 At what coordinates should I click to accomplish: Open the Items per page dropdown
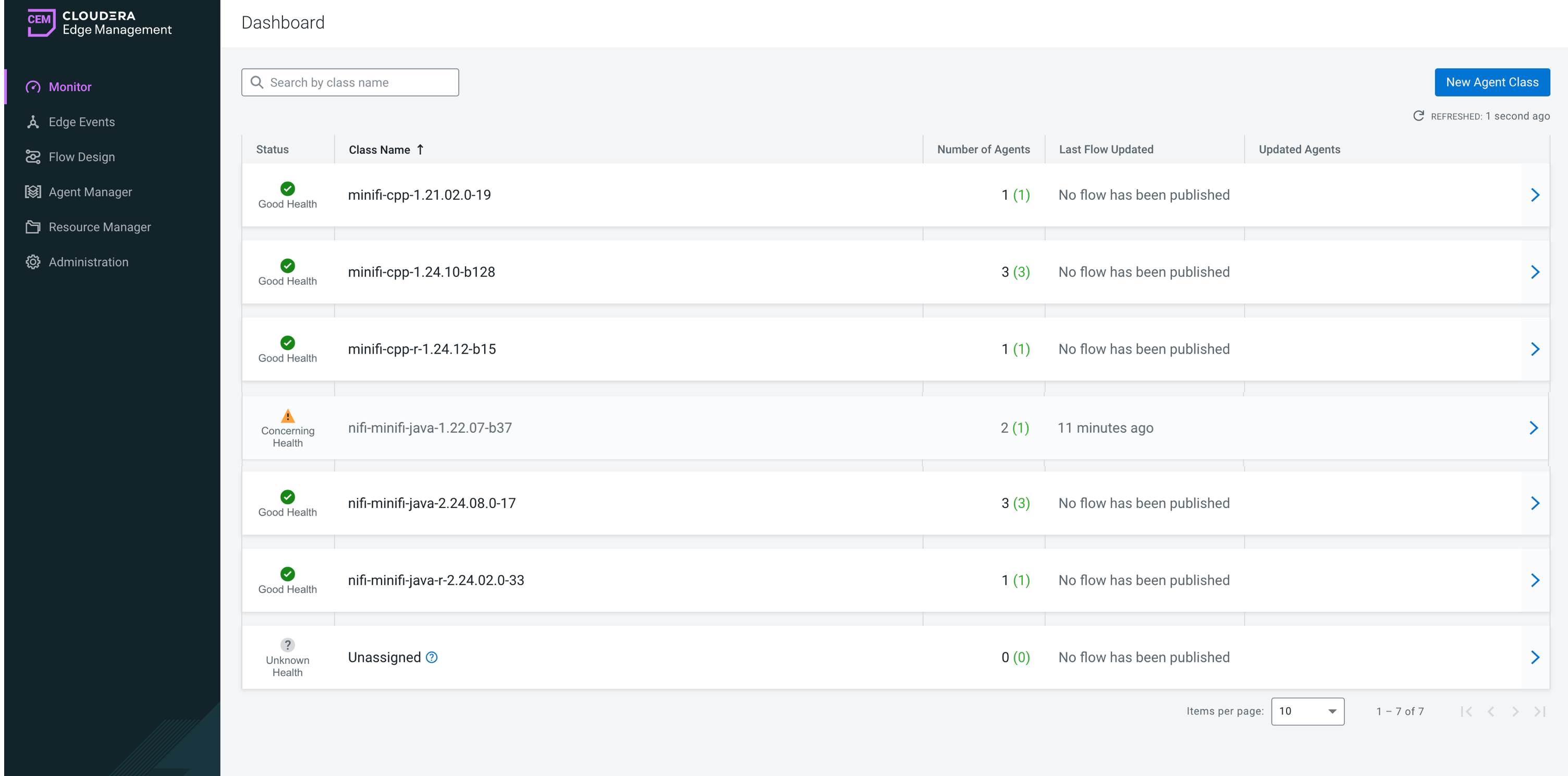click(x=1307, y=711)
